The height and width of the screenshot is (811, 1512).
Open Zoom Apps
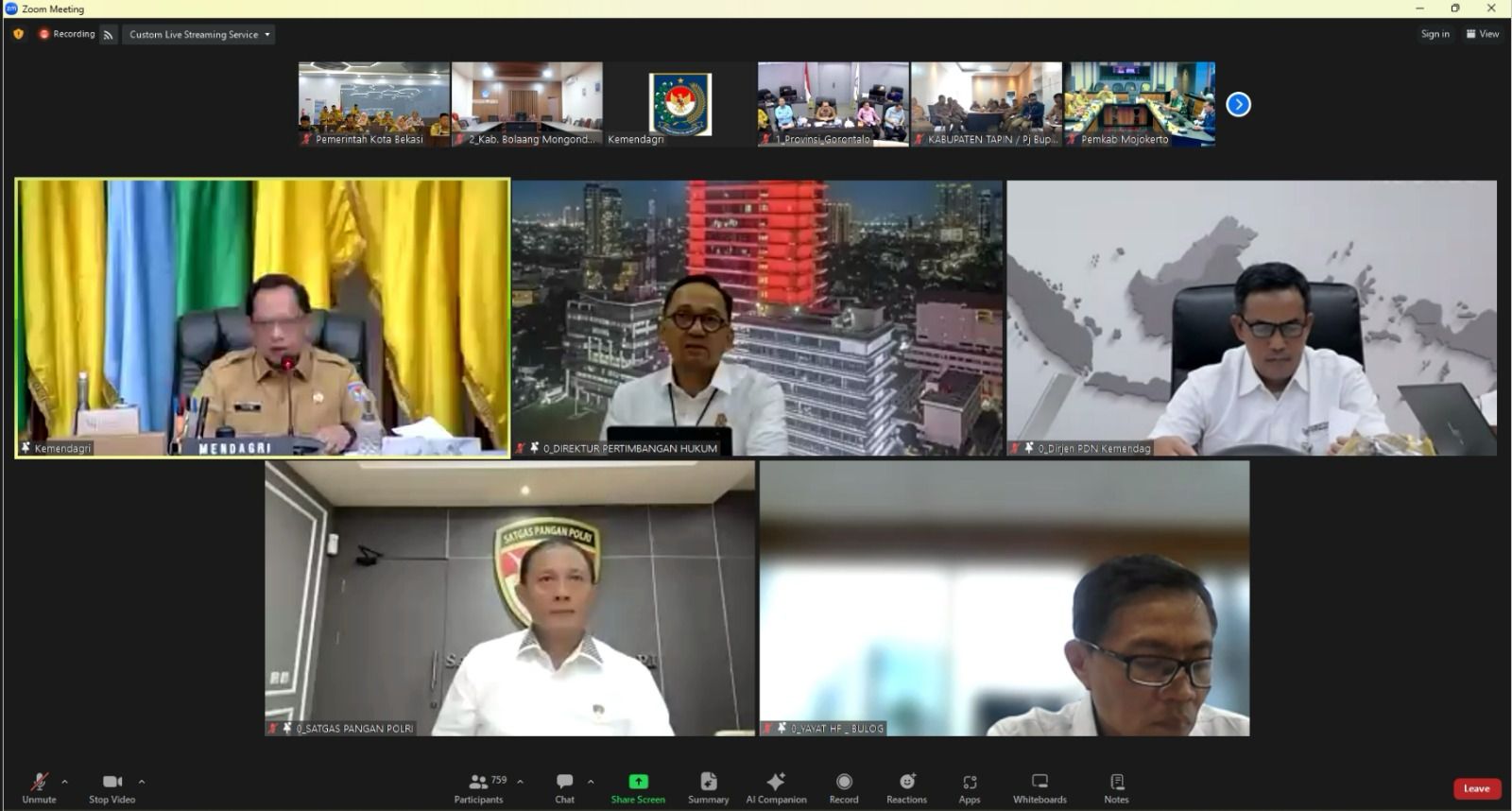click(x=970, y=787)
